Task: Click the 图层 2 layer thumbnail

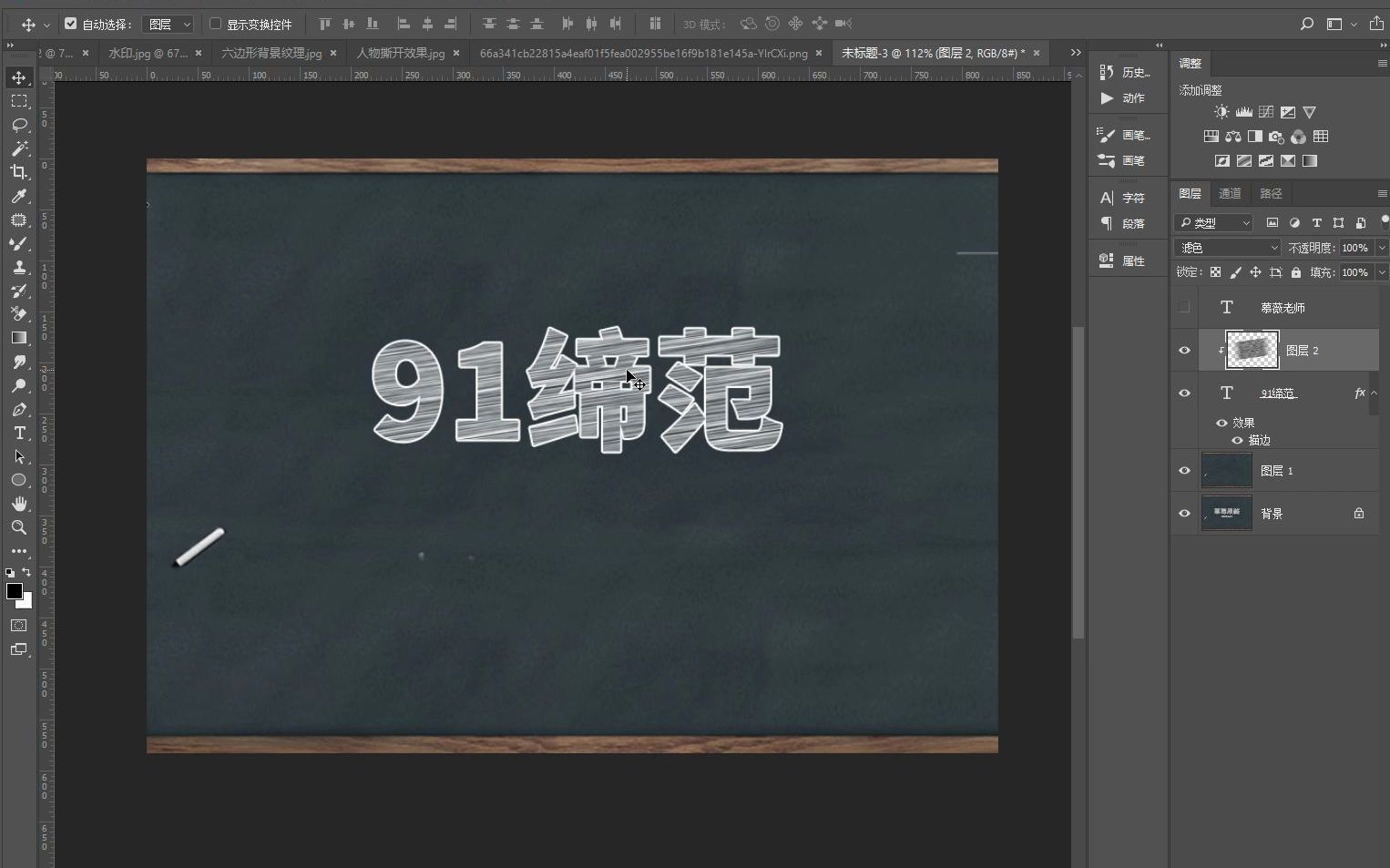Action: 1252,350
